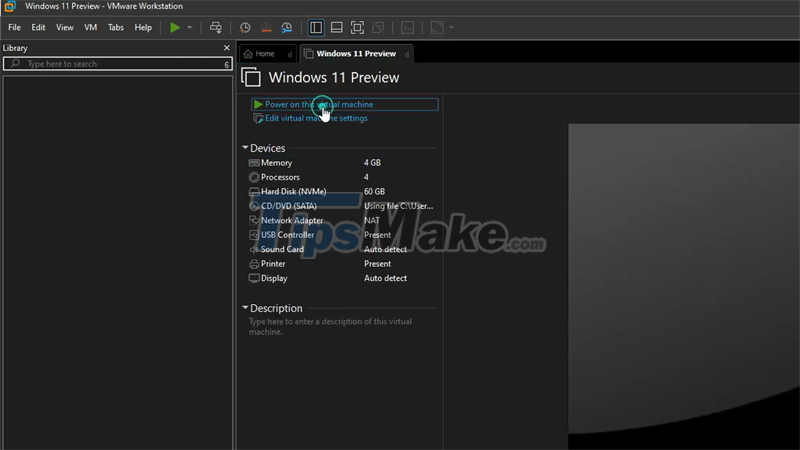
Task: Close the Library panel
Action: [x=227, y=47]
